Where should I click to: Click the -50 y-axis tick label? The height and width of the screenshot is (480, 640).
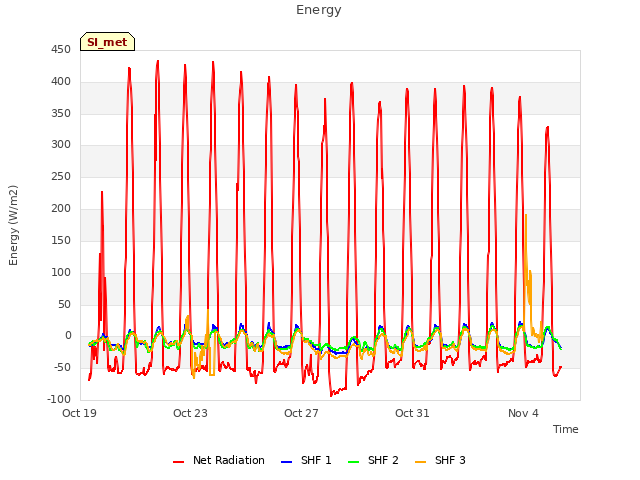pyautogui.click(x=62, y=367)
